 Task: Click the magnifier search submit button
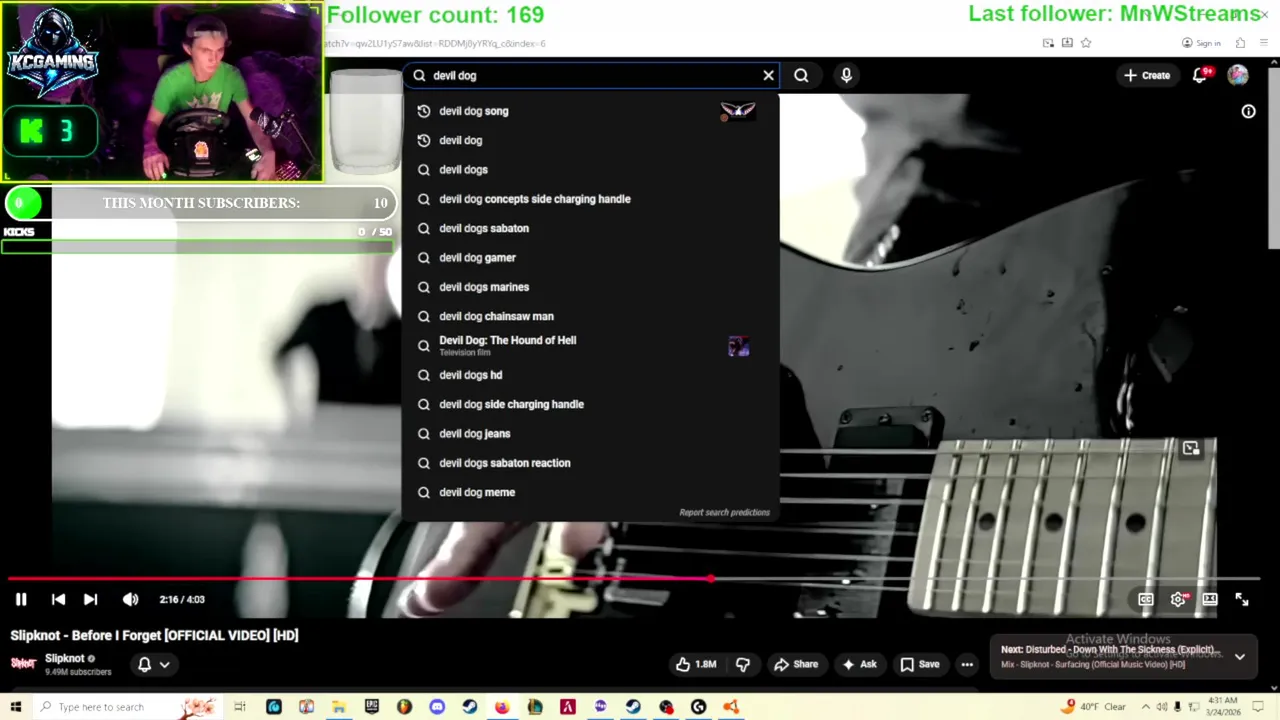coord(801,75)
